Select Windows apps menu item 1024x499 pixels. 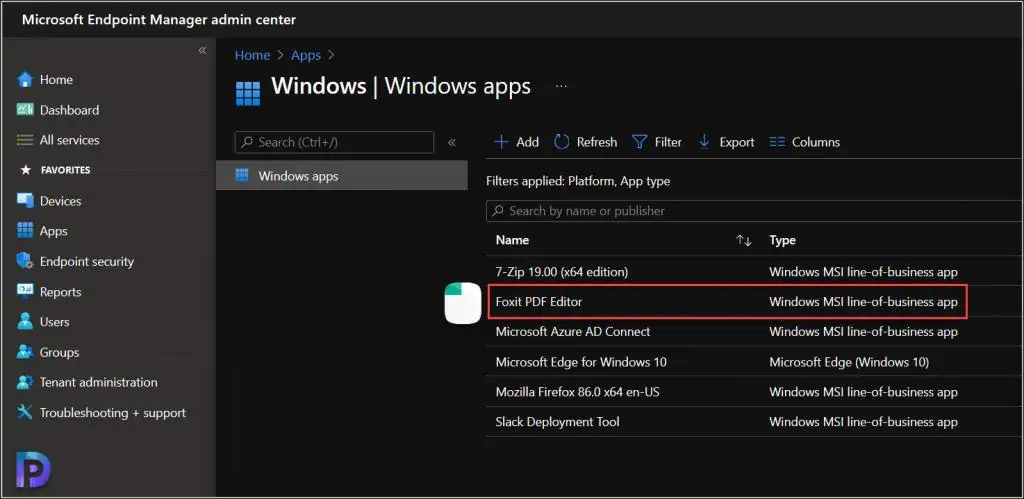342,175
